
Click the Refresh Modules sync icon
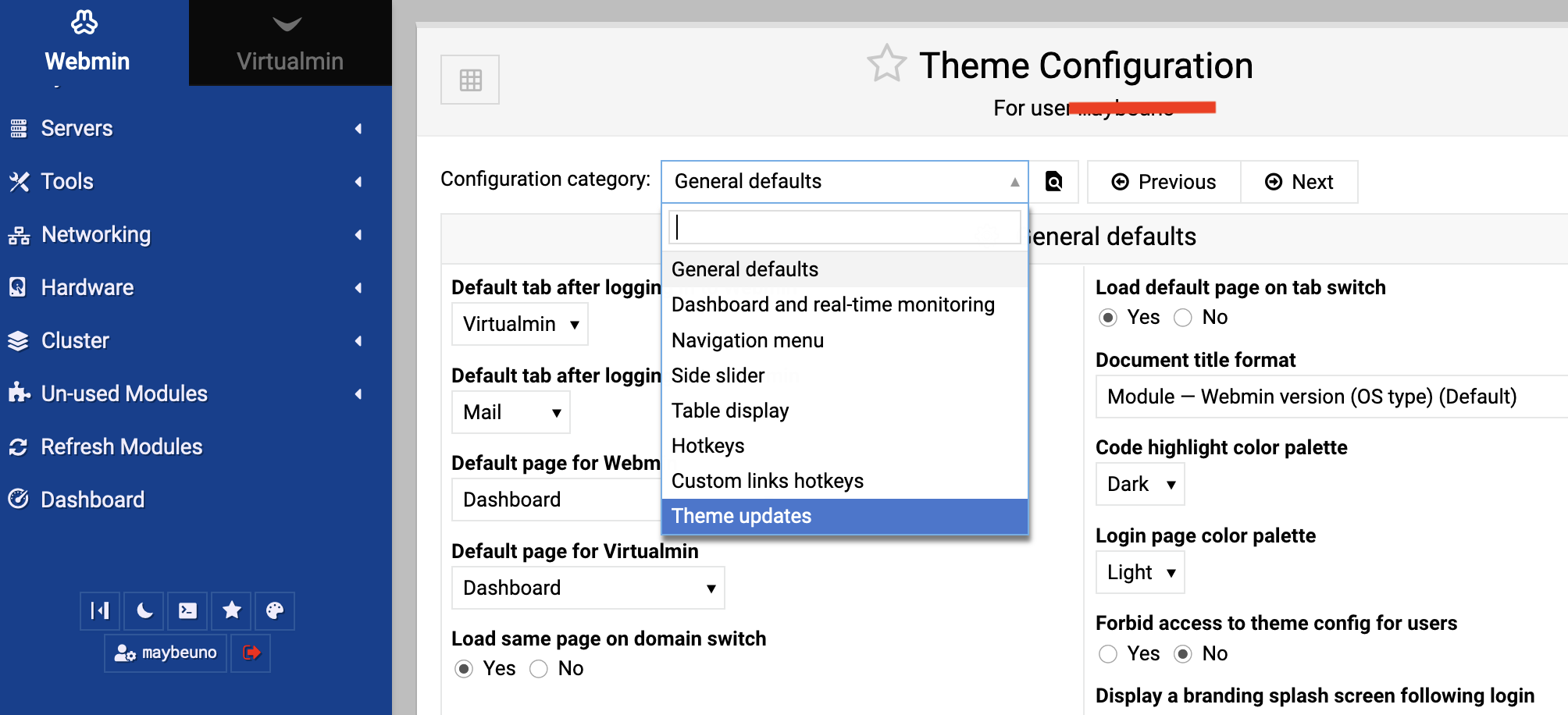[x=18, y=446]
